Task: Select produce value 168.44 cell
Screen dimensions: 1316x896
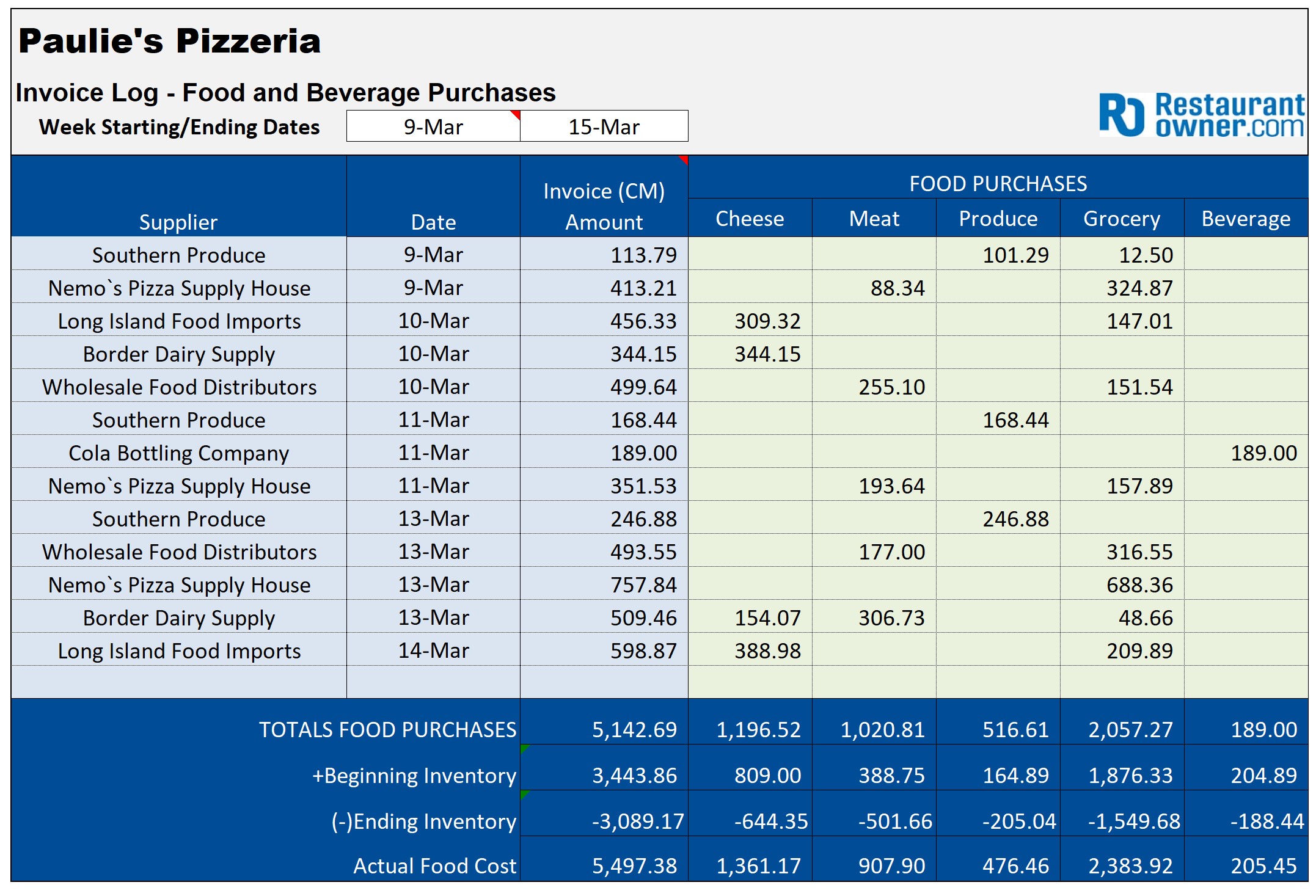Action: [998, 419]
